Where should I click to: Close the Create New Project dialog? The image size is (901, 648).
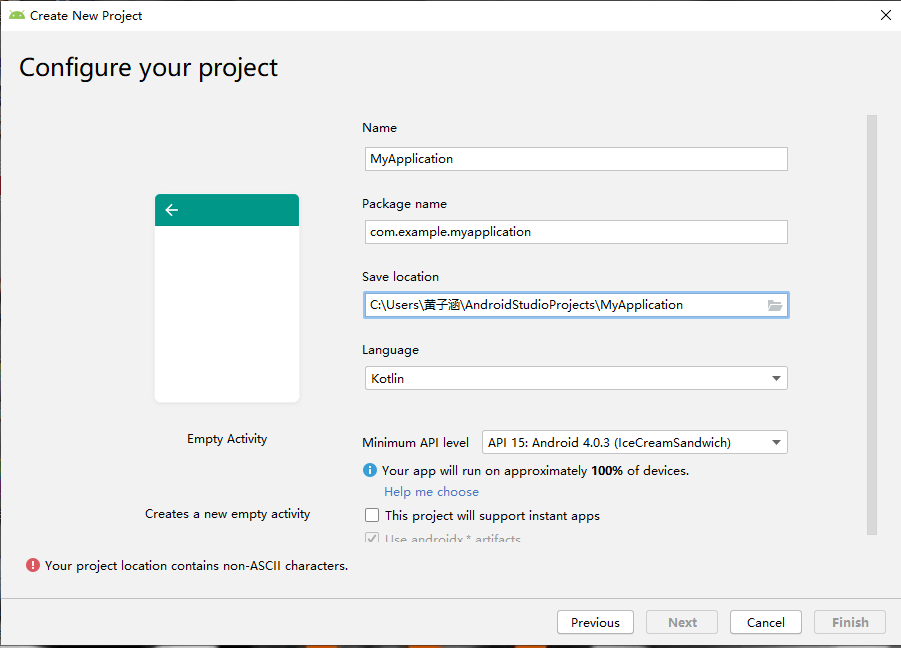(x=885, y=15)
